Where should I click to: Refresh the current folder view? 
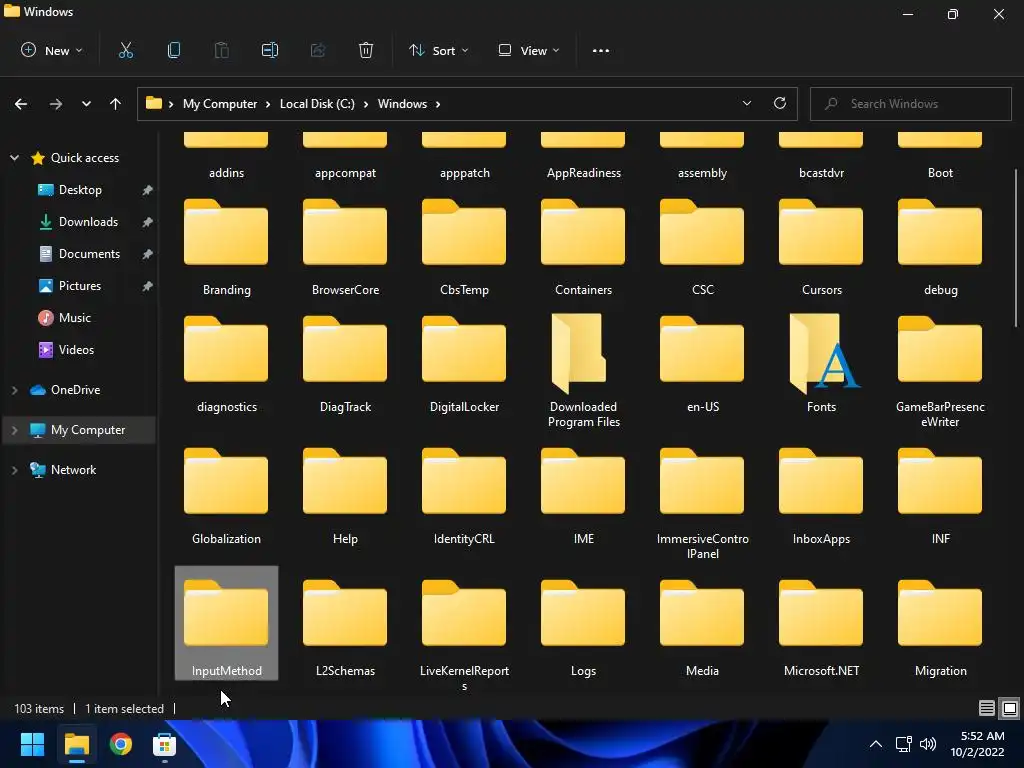pyautogui.click(x=780, y=103)
